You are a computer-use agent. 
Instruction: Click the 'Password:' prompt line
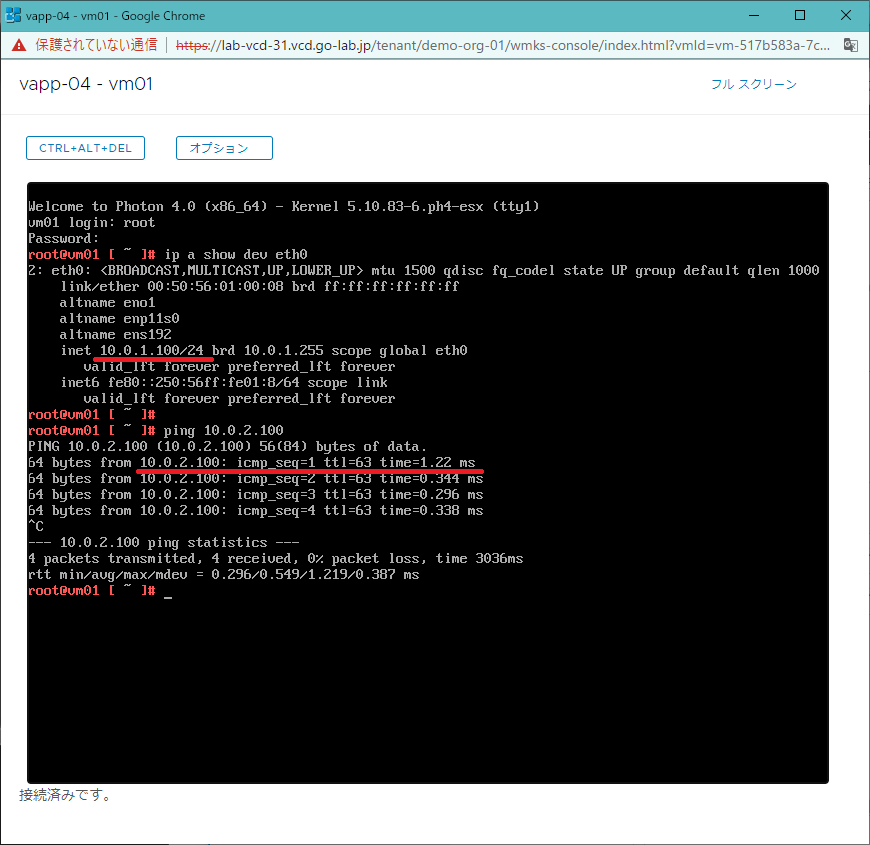pos(63,239)
